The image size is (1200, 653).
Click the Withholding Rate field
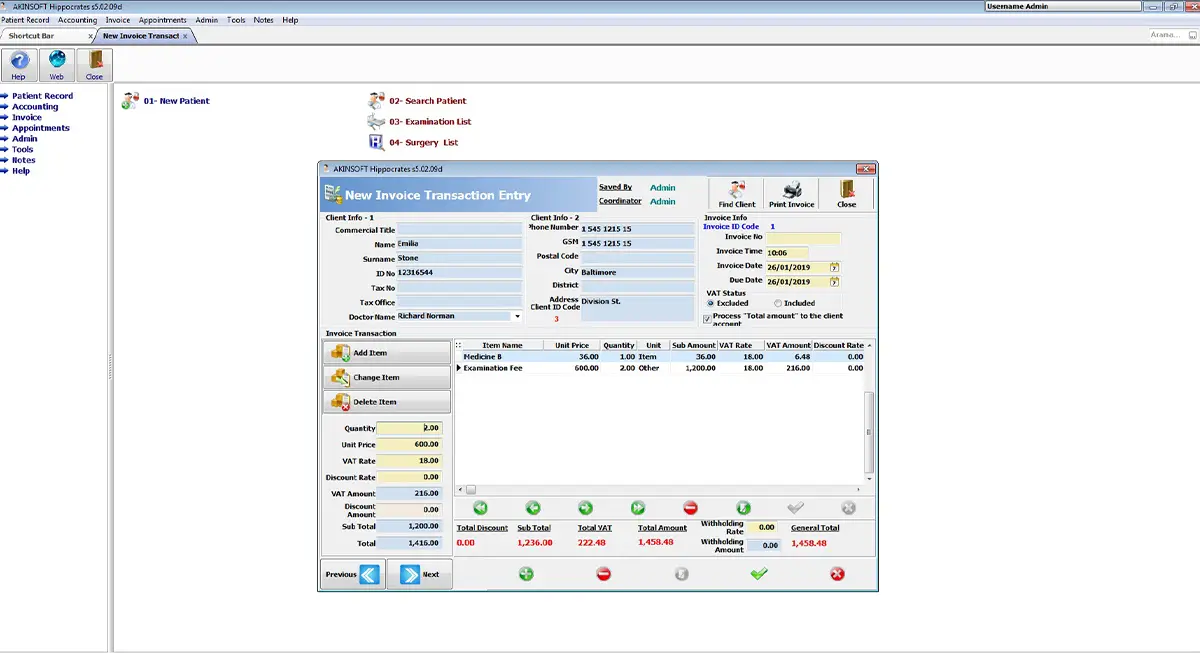(762, 527)
